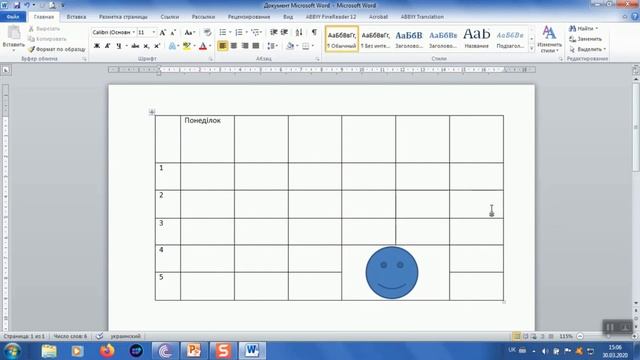
Task: Open the Find (Найти) dropdown arrow
Action: (x=597, y=29)
